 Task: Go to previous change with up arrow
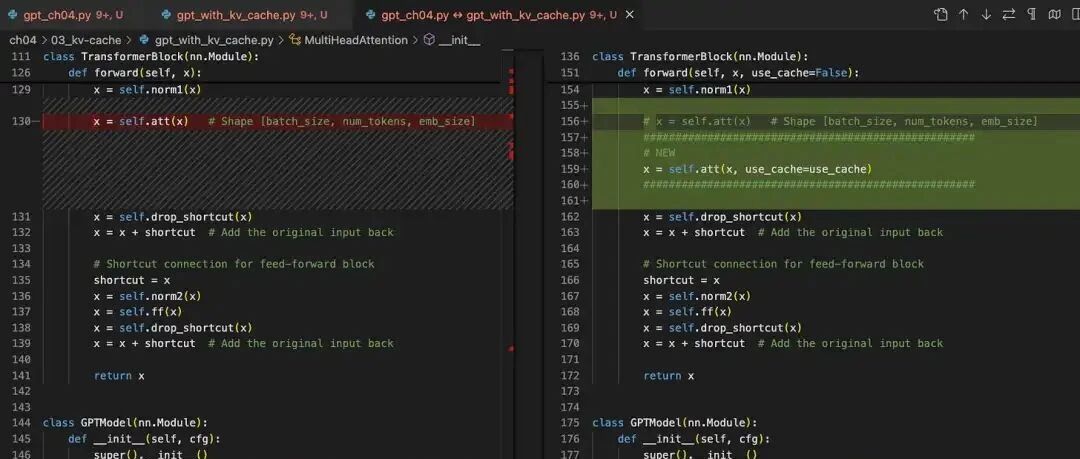pos(964,14)
